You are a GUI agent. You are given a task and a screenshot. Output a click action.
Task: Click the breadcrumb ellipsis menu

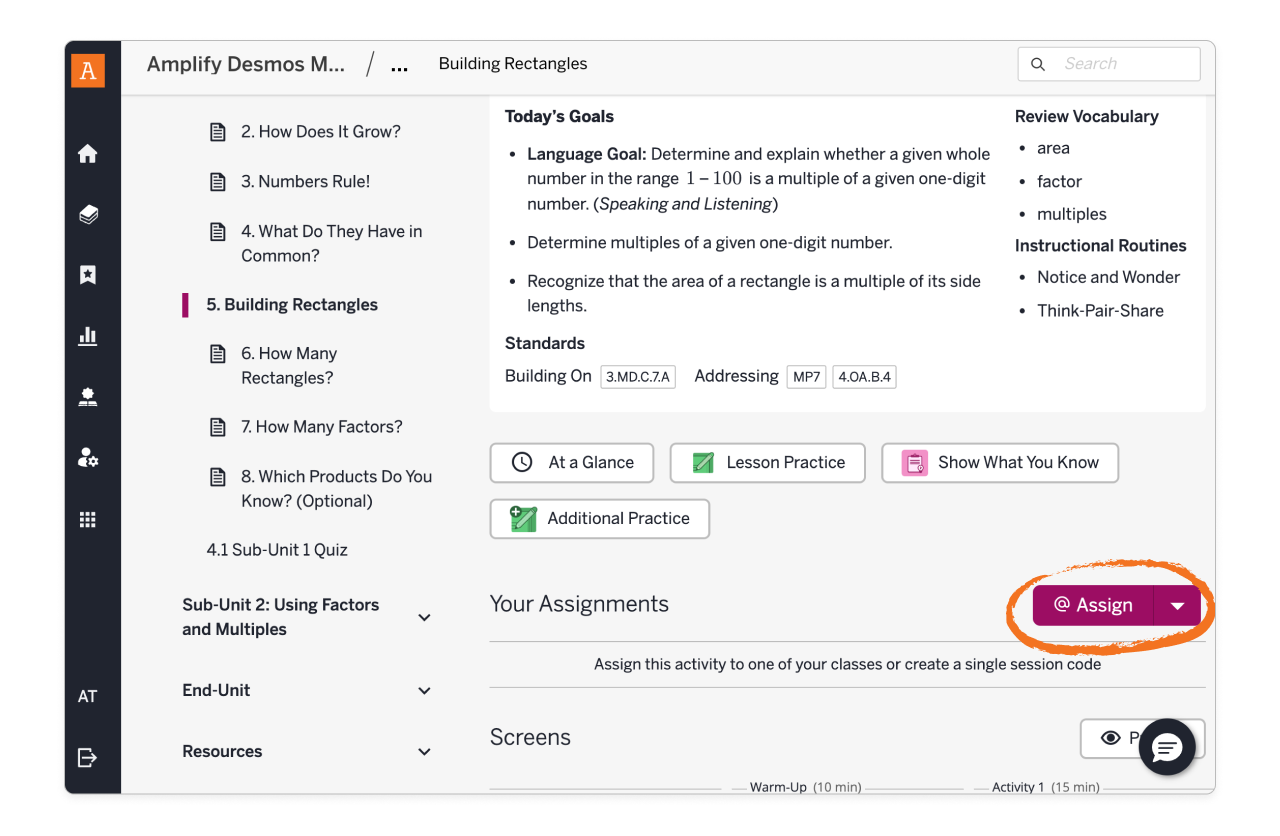tap(399, 66)
